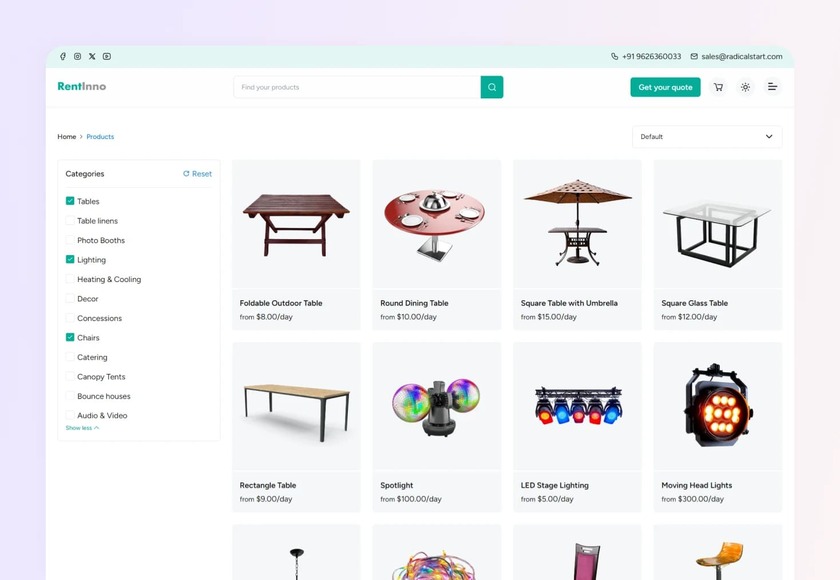The image size is (840, 580).
Task: Collapse categories with Show less
Action: (82, 428)
